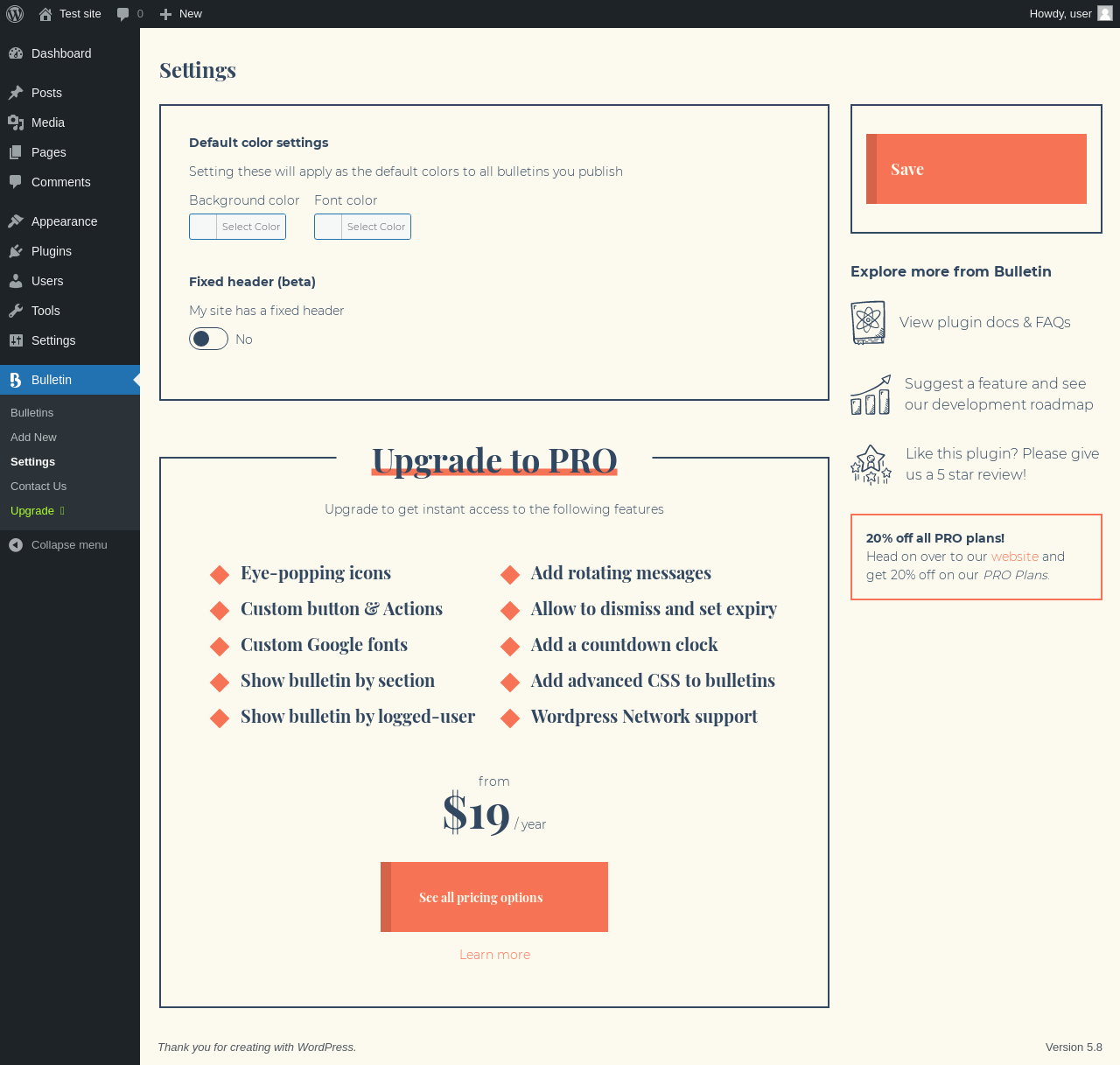
Task: Open the Bulletin menu label
Action: (52, 380)
